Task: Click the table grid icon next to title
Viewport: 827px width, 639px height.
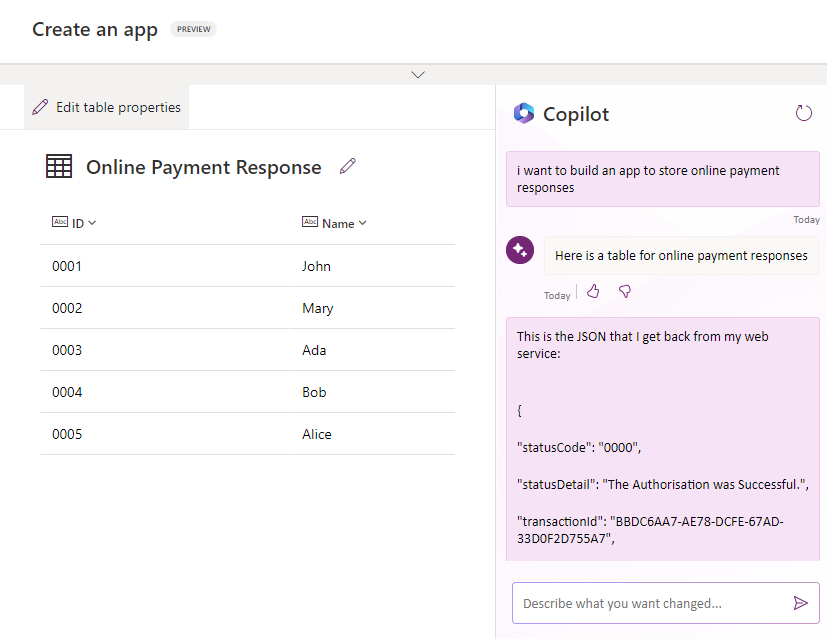Action: tap(59, 166)
